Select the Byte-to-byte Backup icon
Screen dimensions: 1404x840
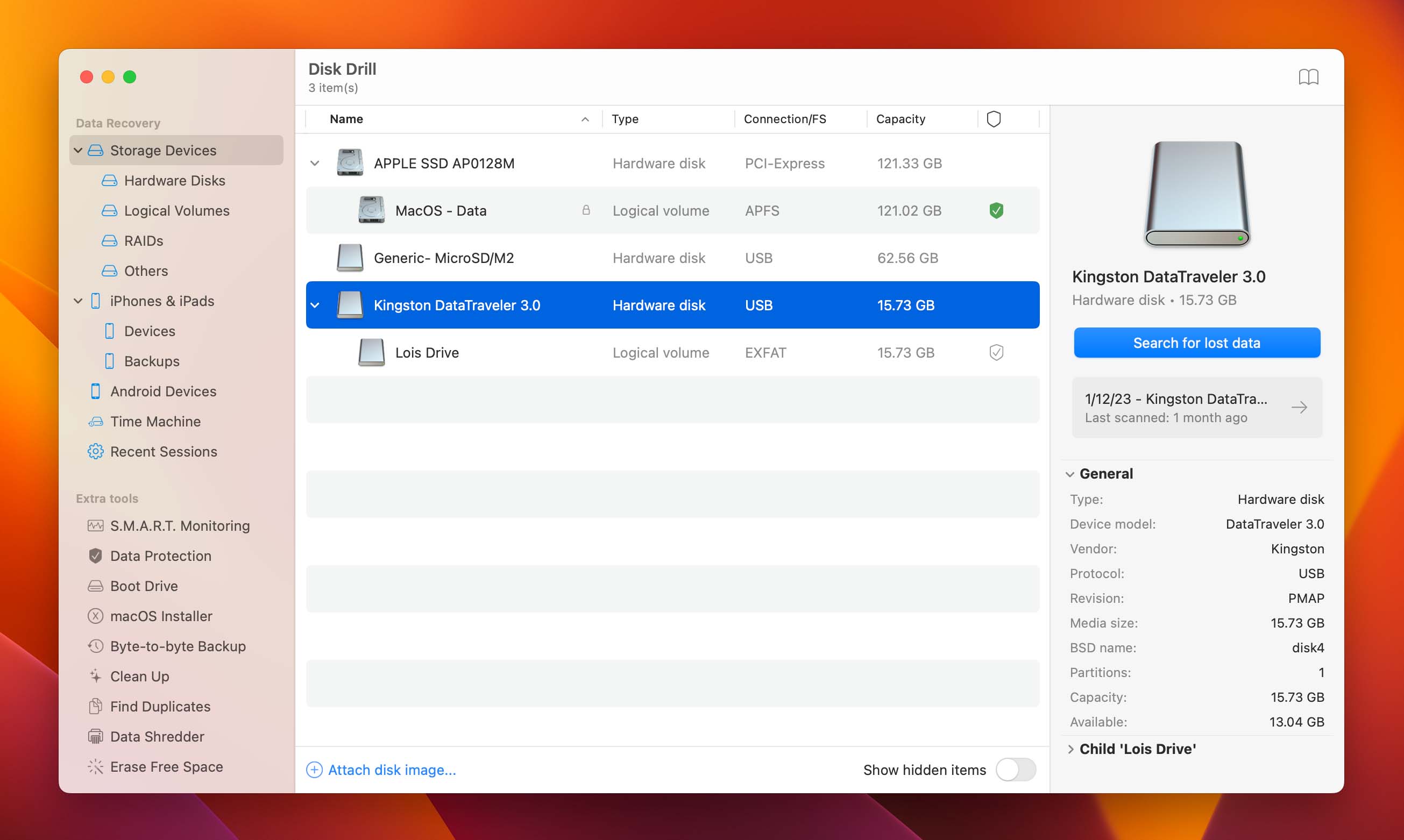pyautogui.click(x=95, y=646)
